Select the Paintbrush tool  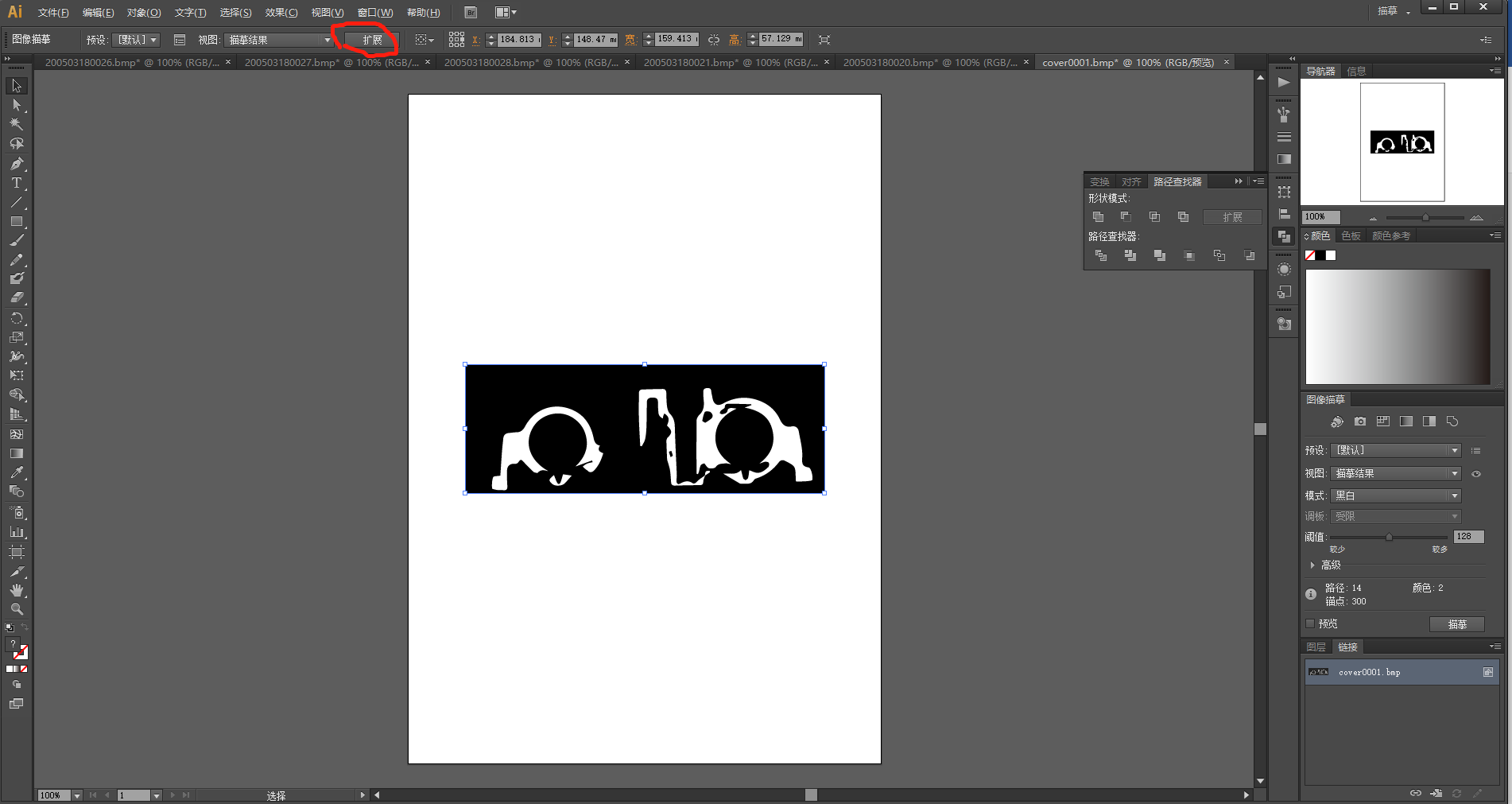17,240
